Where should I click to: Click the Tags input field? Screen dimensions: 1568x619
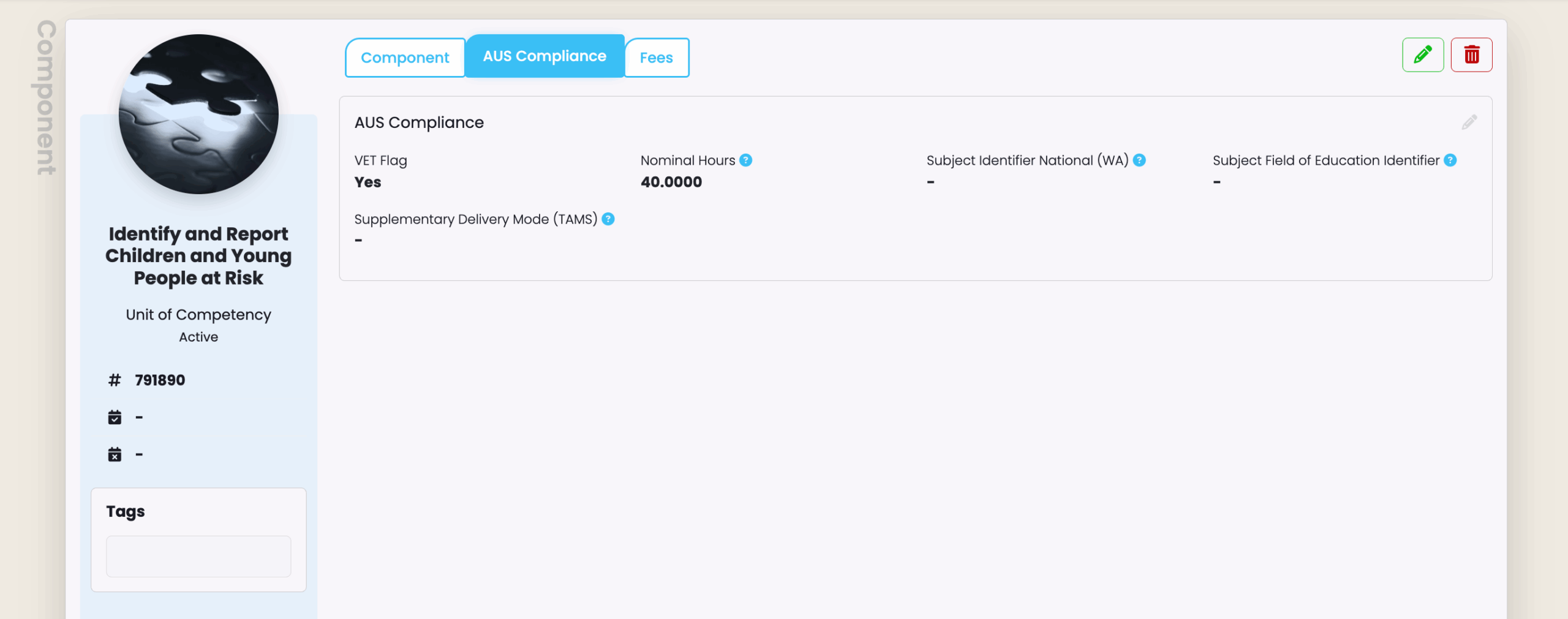198,556
